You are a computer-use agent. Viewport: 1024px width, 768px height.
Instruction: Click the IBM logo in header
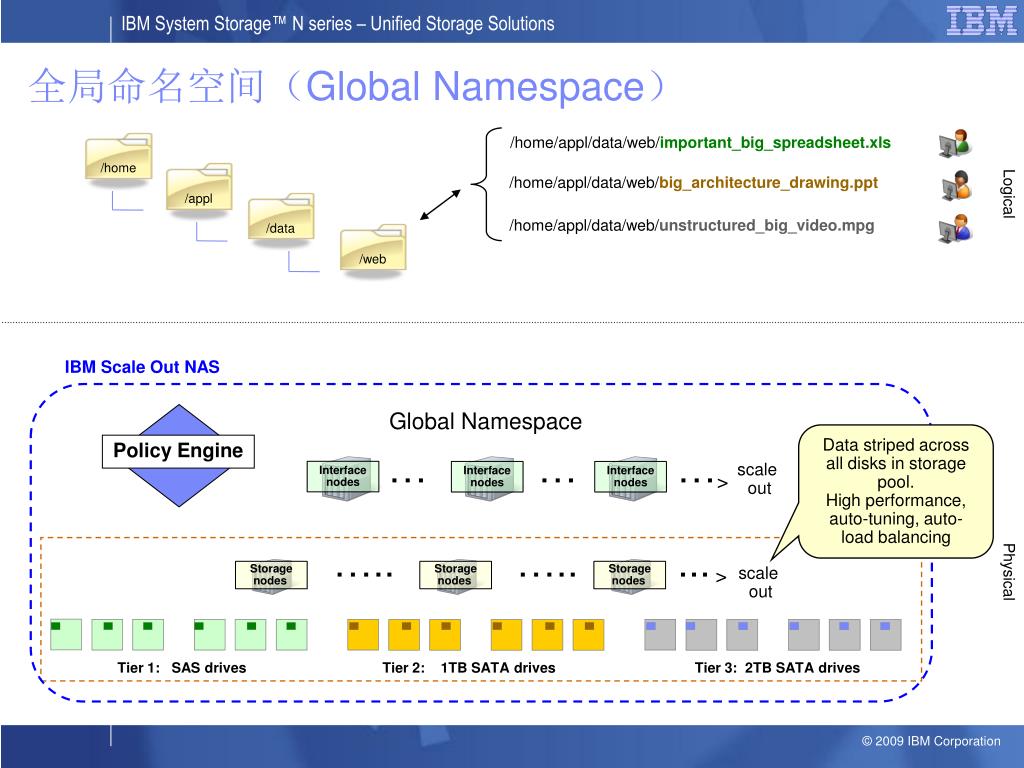(x=982, y=21)
